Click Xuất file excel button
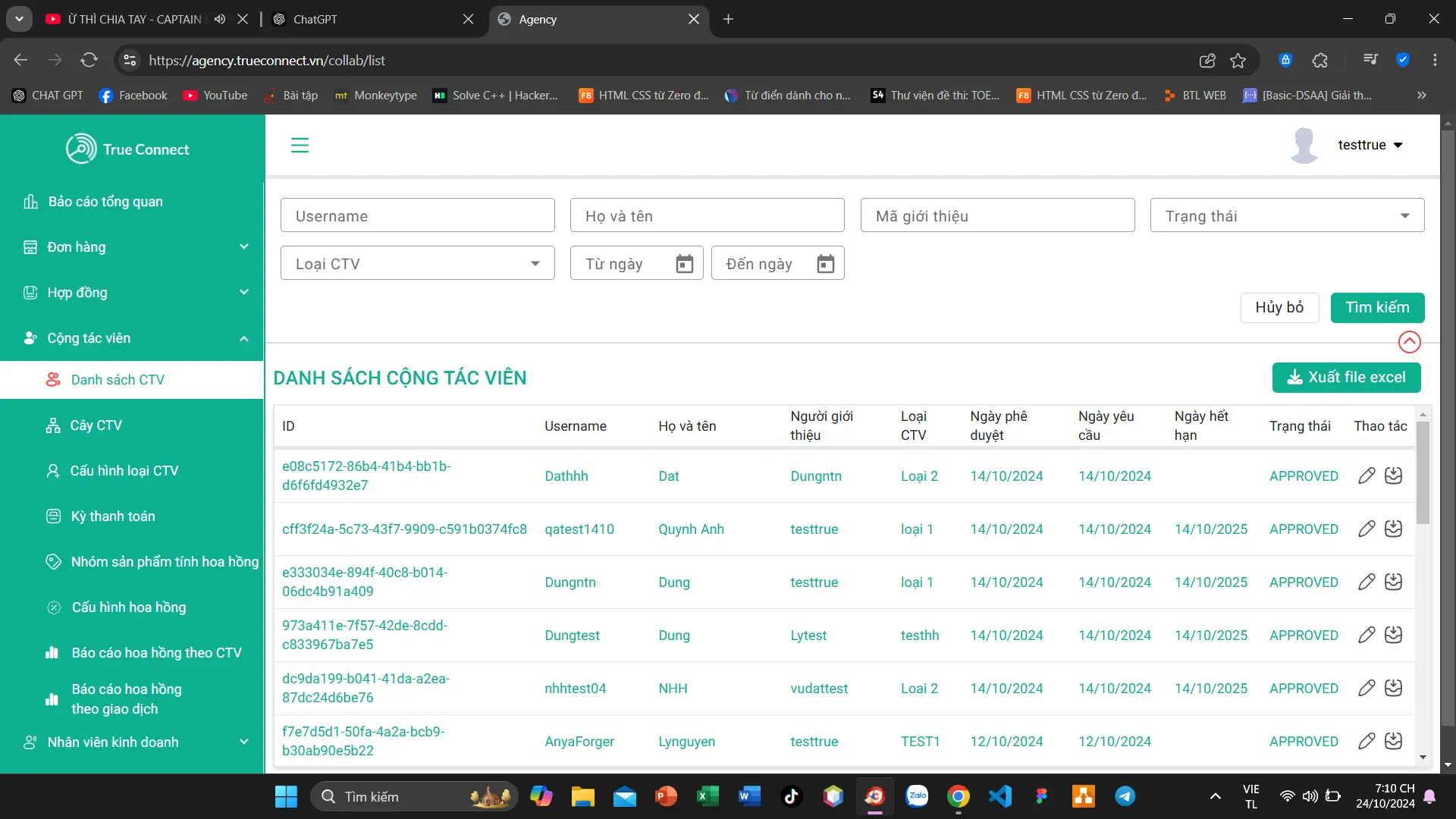The height and width of the screenshot is (819, 1456). [1346, 378]
